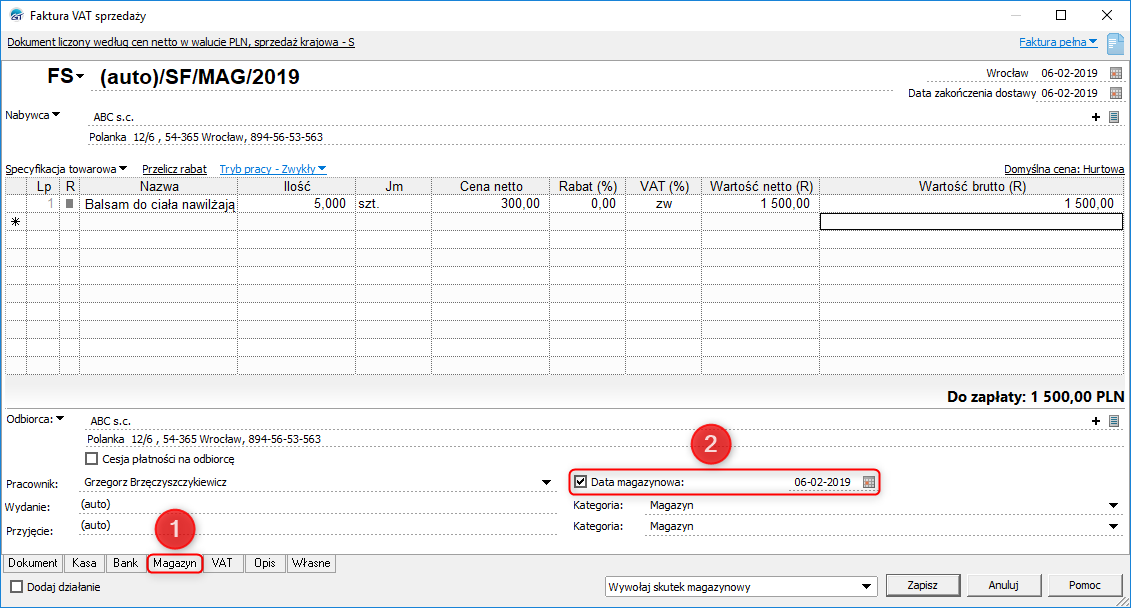
Task: Uncheck the Data magazynowa checkbox
Action: click(x=581, y=482)
